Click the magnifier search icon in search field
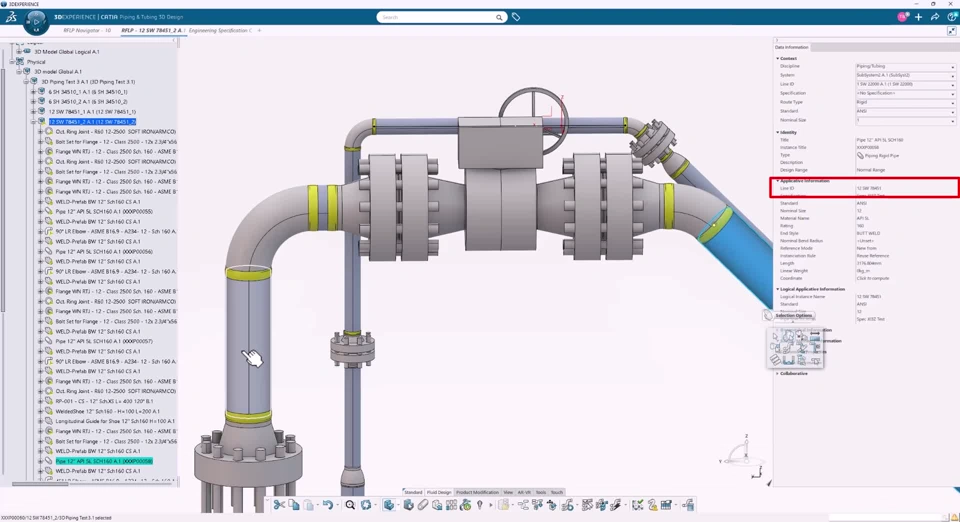Viewport: 960px width, 522px height. [499, 17]
